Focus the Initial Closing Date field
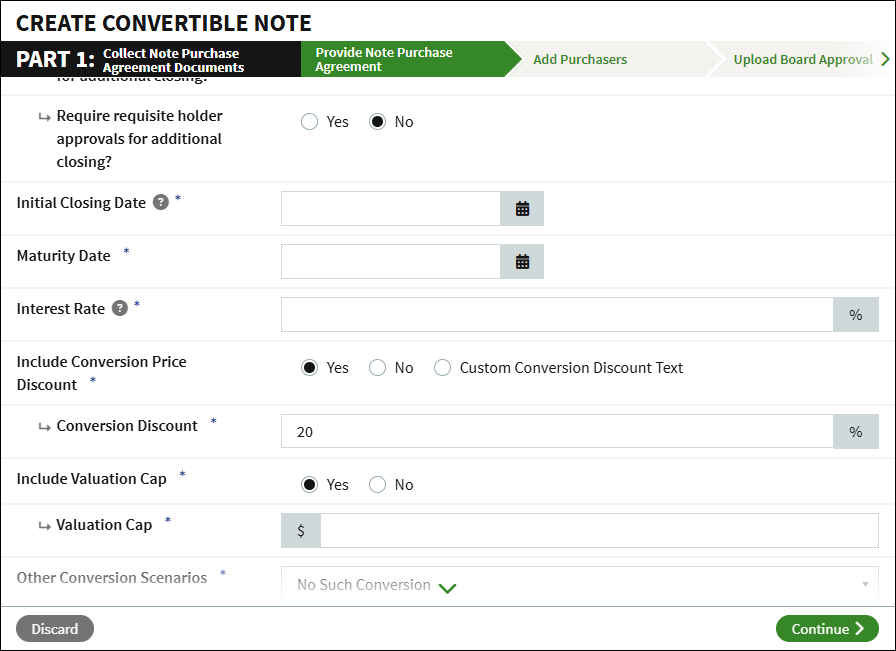This screenshot has width=896, height=651. 391,209
